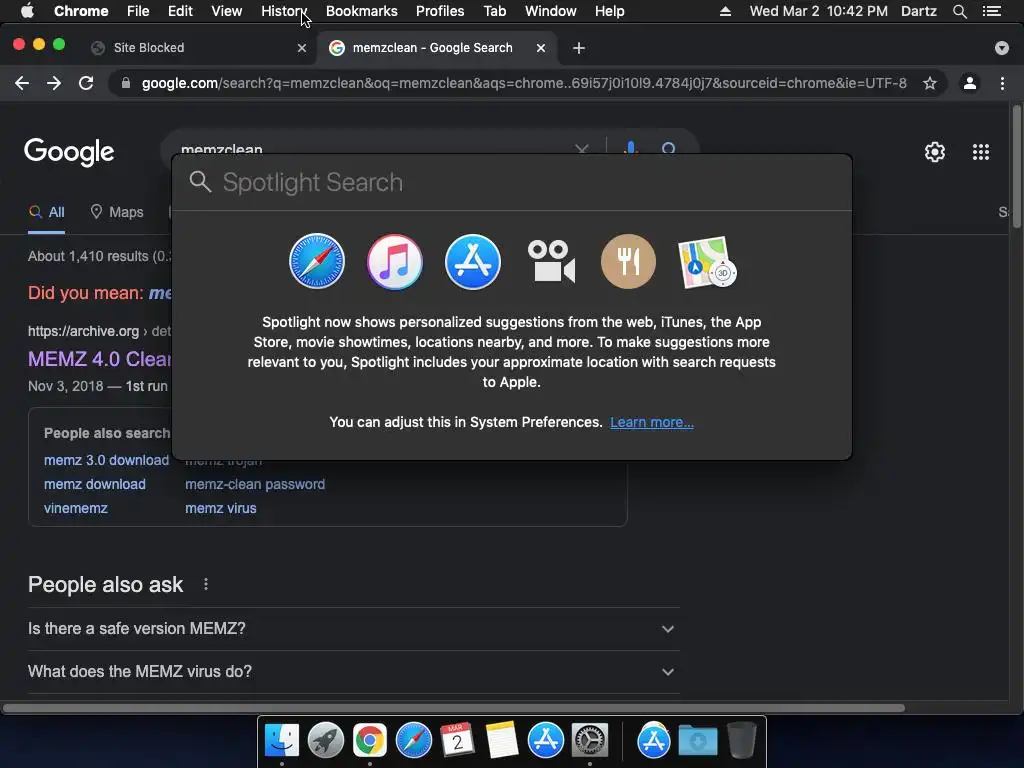
Task: Click the Maps icon in Spotlight panel
Action: 707,262
